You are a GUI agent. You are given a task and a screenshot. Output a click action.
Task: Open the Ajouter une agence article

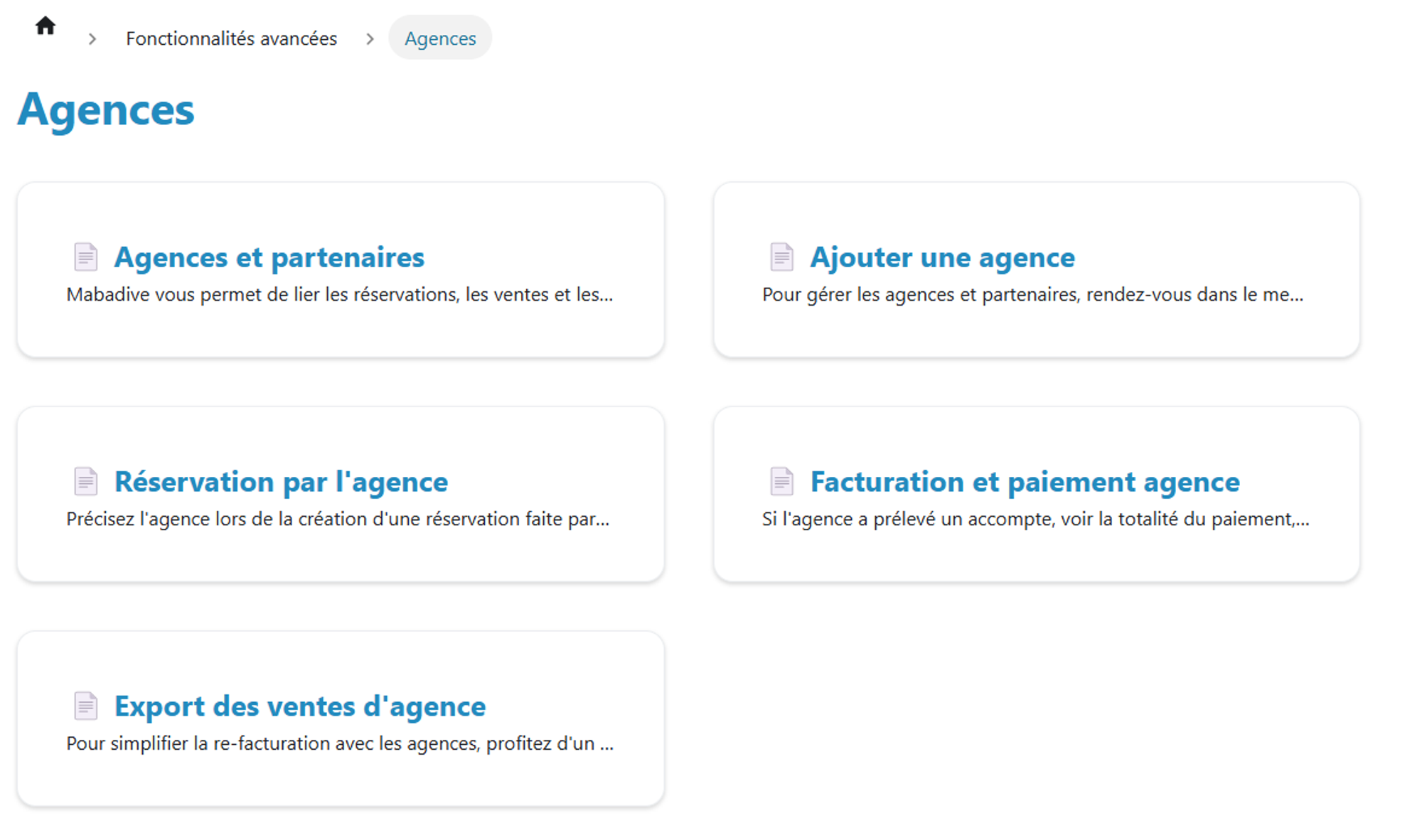942,257
